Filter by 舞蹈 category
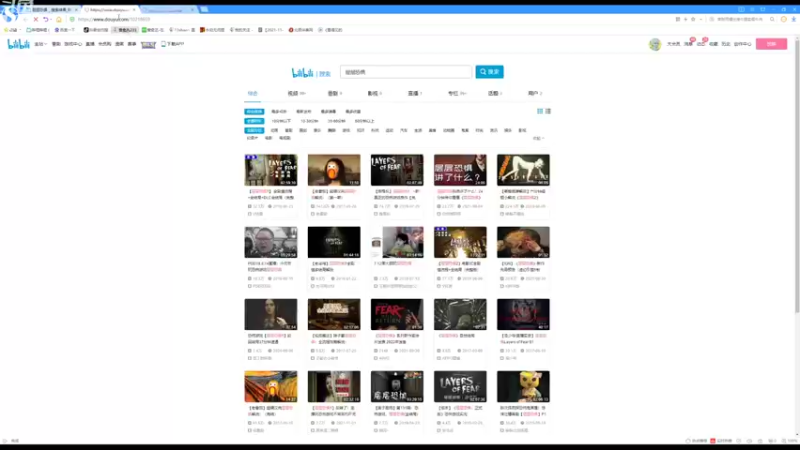 (x=332, y=131)
